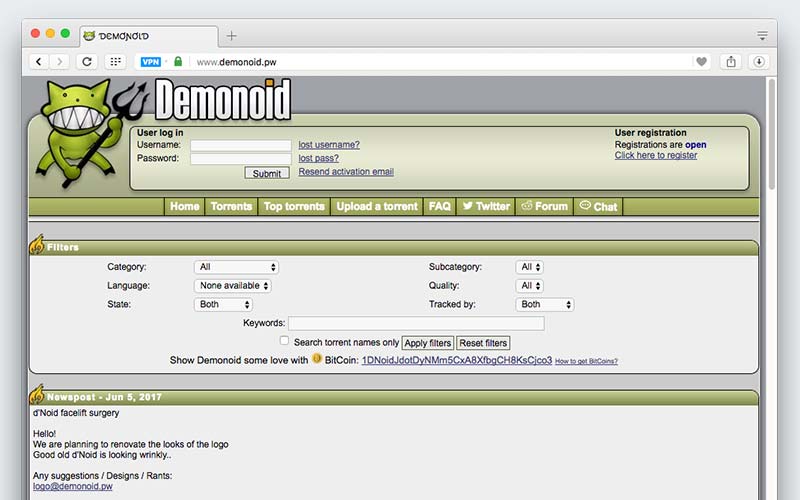Expand the Quality dropdown

[x=530, y=286]
